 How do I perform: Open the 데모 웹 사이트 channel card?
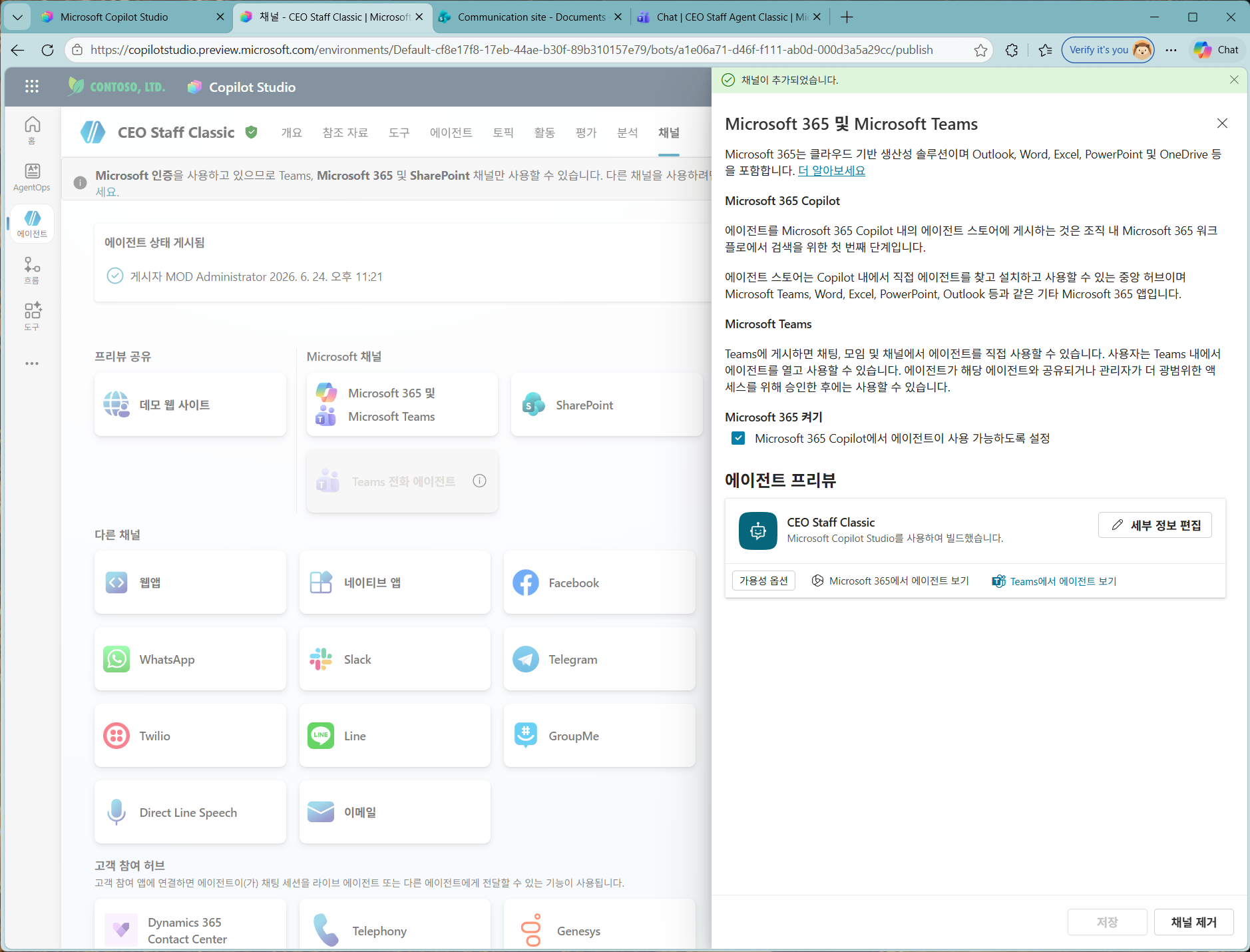point(190,405)
